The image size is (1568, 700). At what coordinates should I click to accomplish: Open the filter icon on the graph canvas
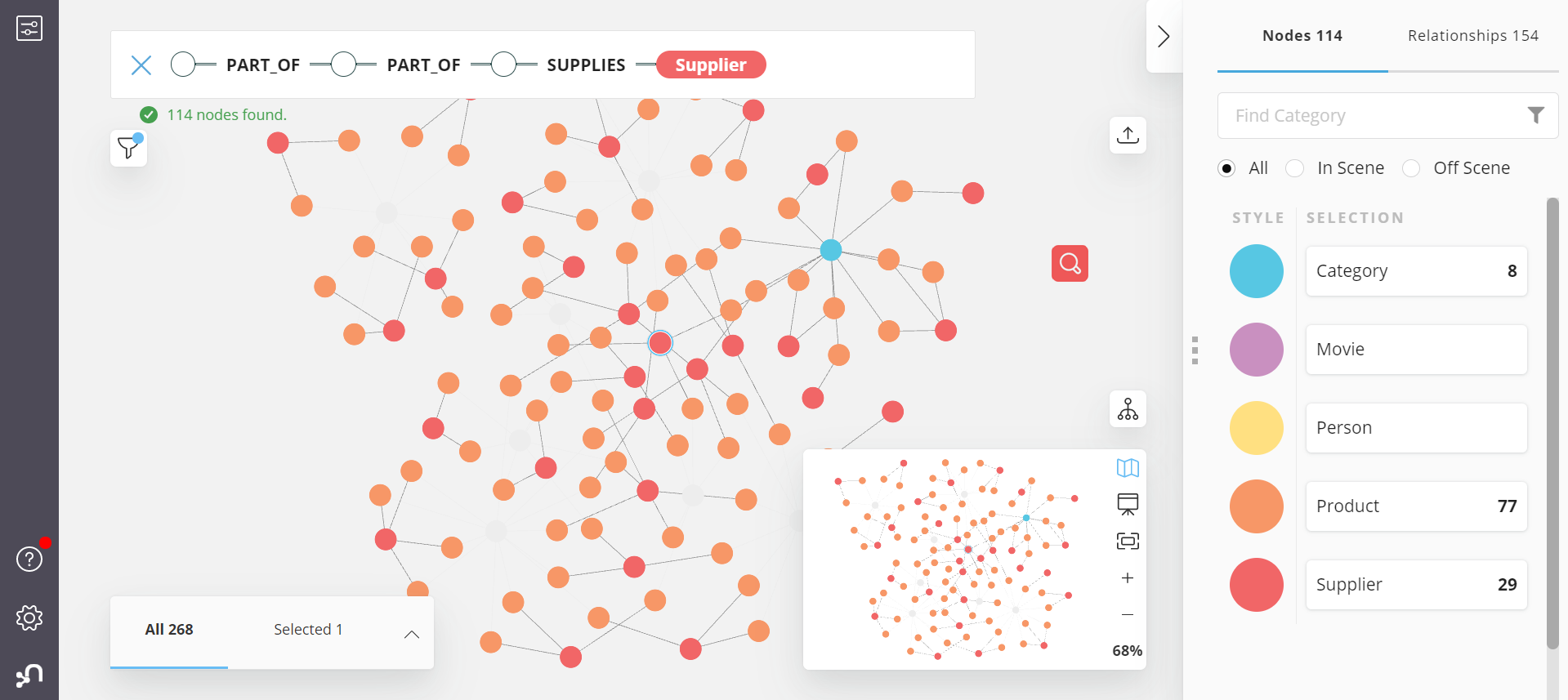point(127,148)
